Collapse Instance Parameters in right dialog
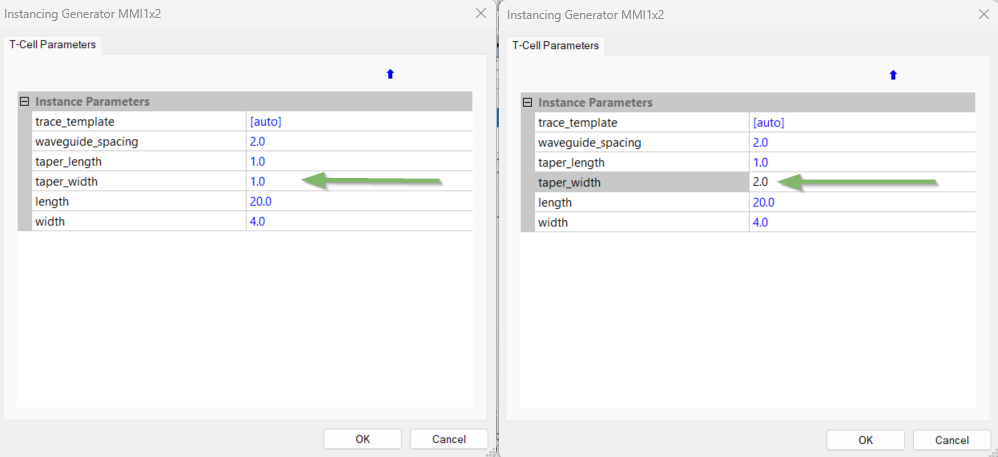Screen dimensions: 998x457 [x=528, y=102]
